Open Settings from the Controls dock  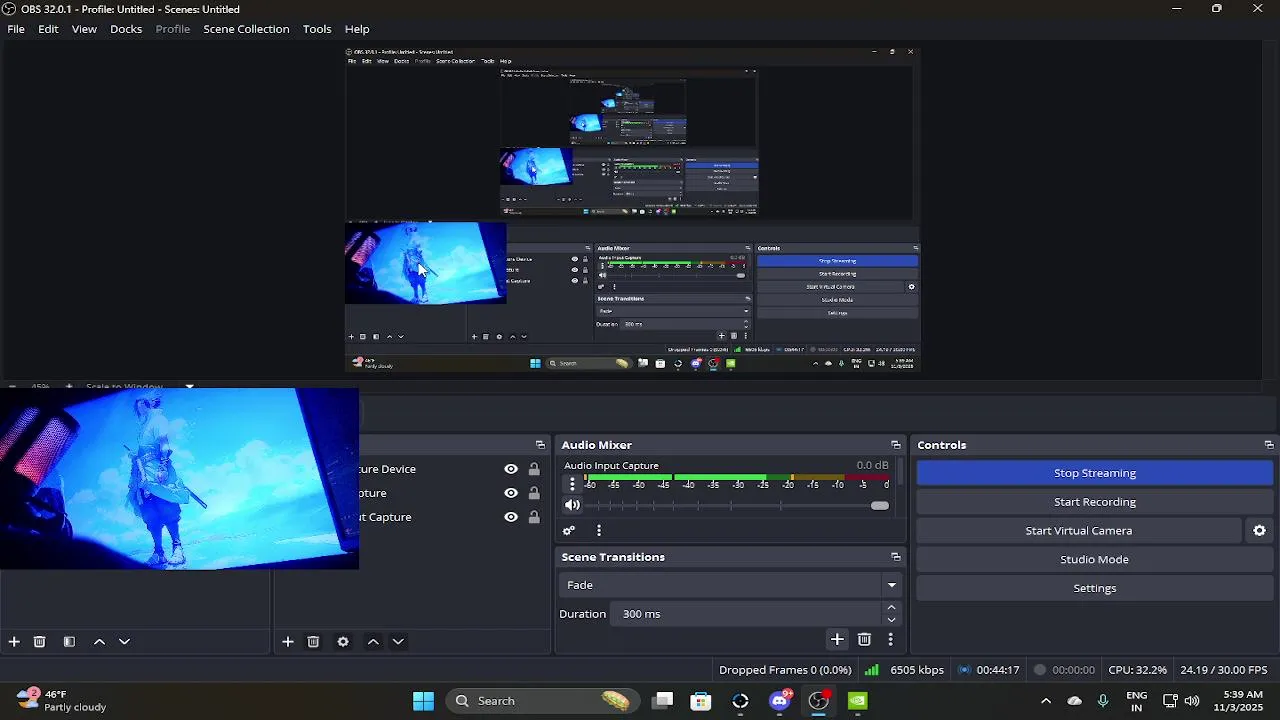[x=1095, y=588]
